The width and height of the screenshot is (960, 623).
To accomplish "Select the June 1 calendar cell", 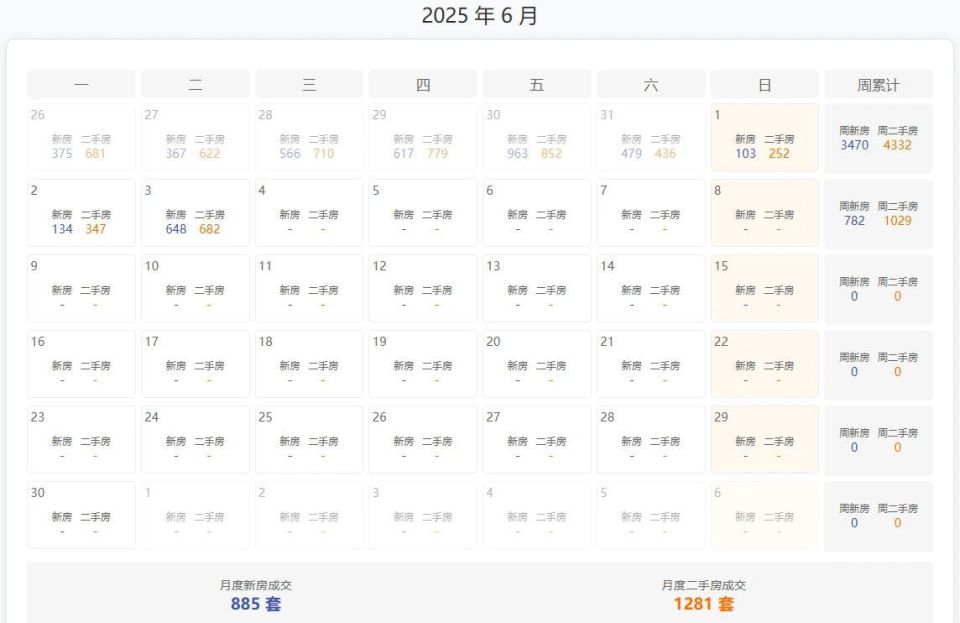I will pos(765,137).
